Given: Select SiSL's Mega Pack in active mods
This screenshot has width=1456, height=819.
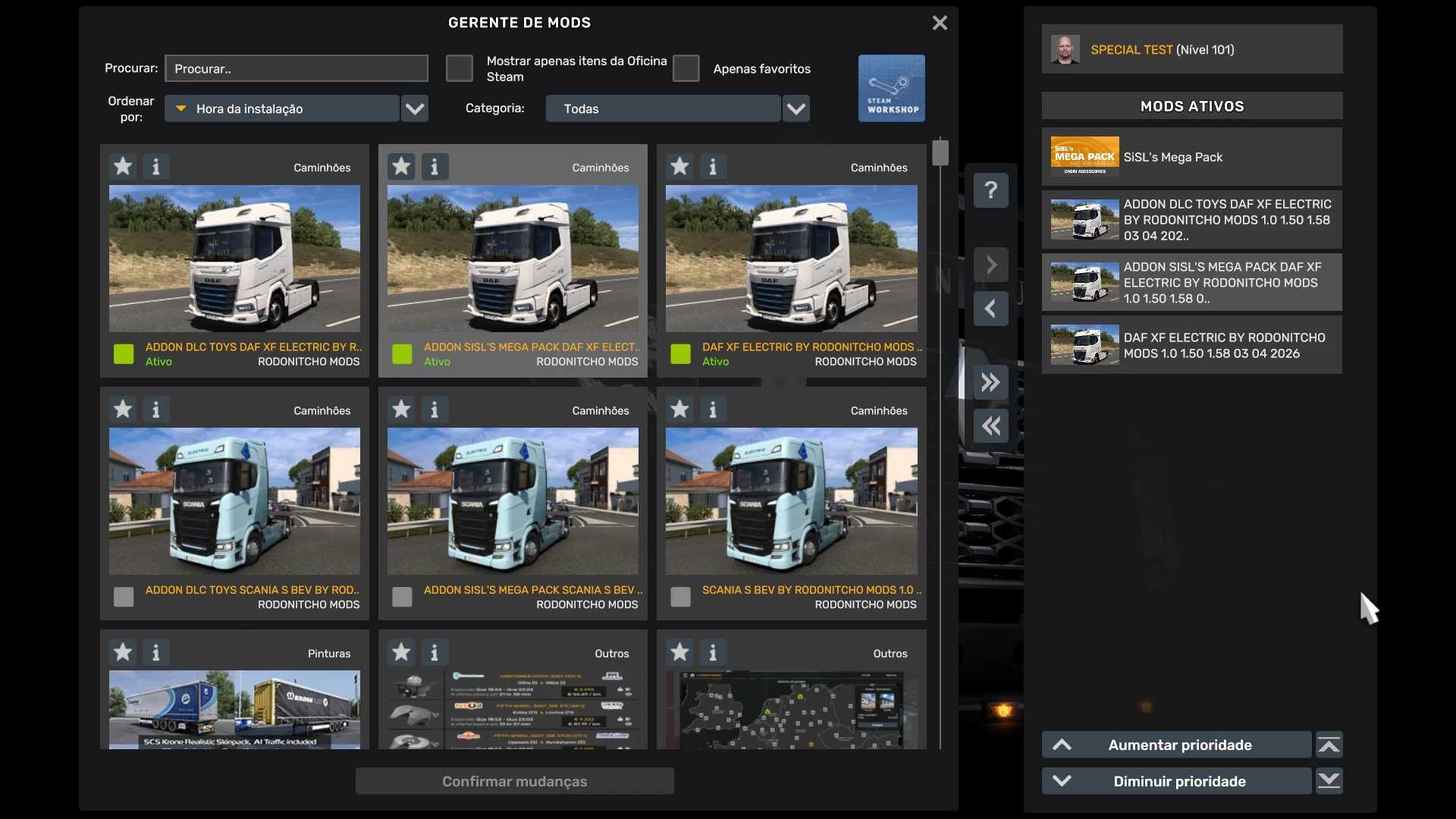Looking at the screenshot, I should 1191,157.
